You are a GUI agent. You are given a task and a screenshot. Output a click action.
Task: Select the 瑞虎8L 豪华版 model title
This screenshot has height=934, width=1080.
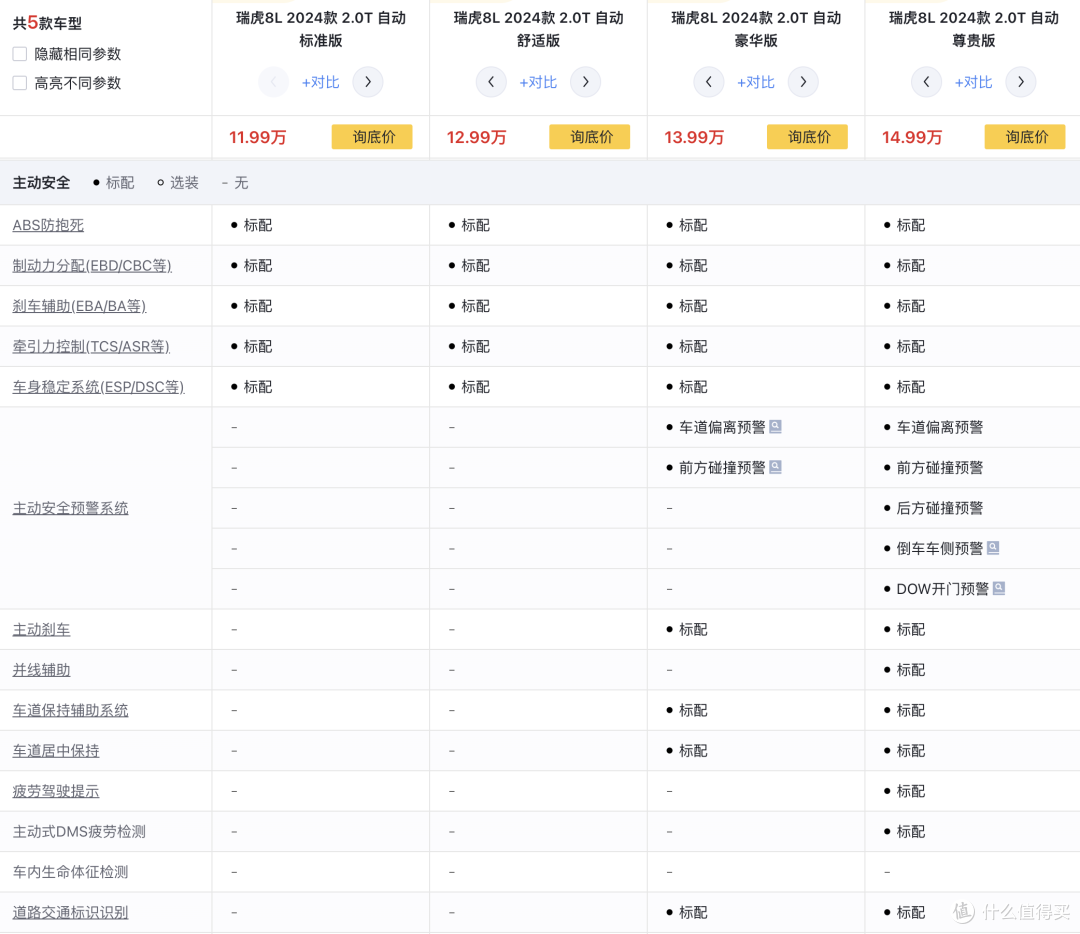[756, 29]
